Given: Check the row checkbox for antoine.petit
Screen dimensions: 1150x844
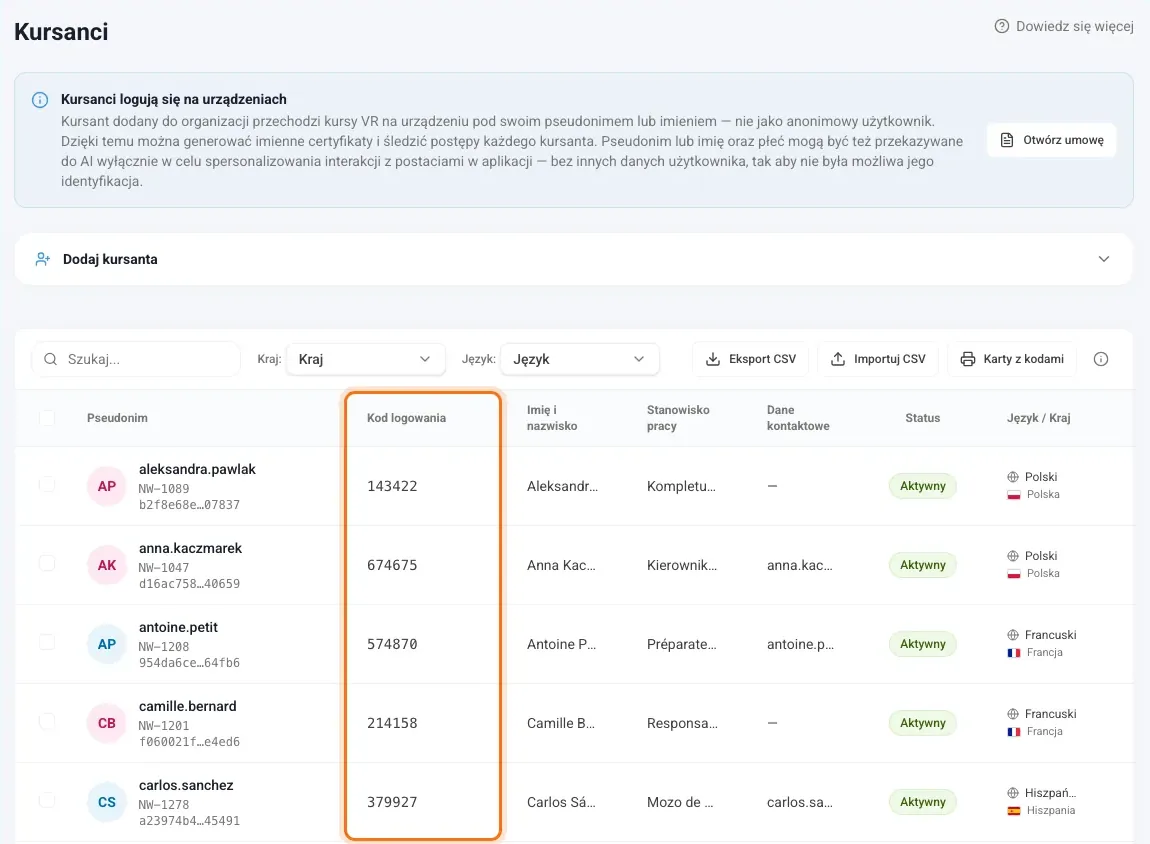Looking at the screenshot, I should pyautogui.click(x=47, y=642).
